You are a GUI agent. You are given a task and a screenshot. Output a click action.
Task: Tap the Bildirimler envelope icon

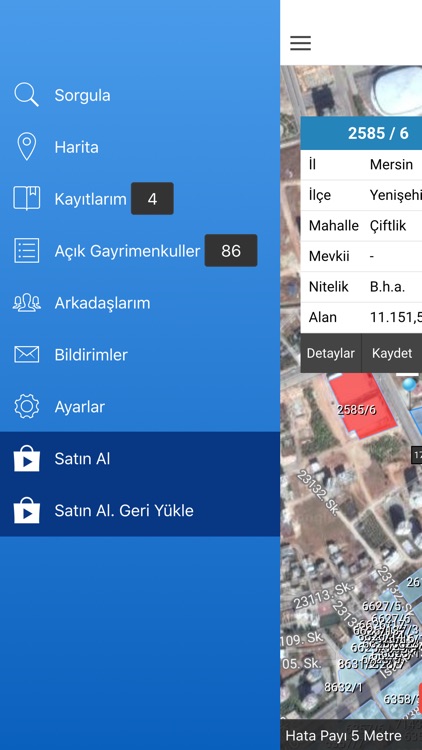26,354
